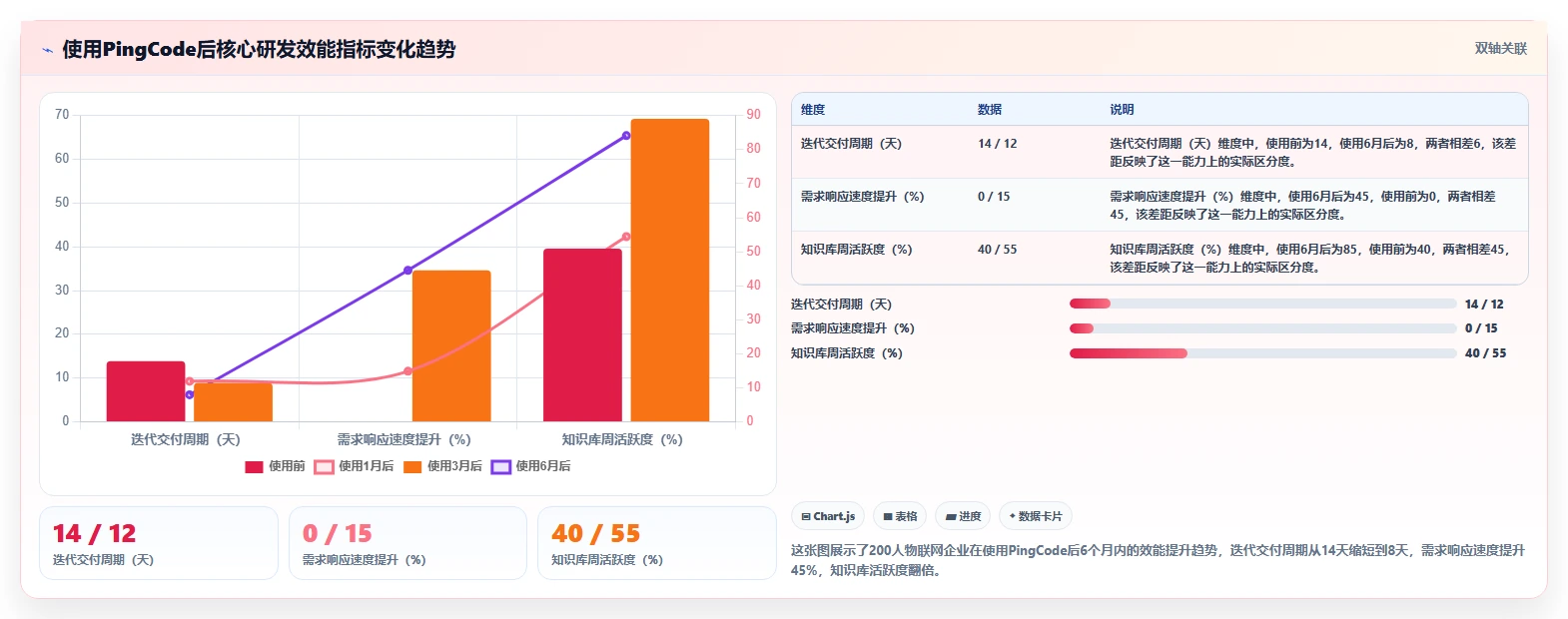Viewport: 1568px width, 619px height.
Task: Toggle the 使用前 legend item
Action: coord(275,466)
